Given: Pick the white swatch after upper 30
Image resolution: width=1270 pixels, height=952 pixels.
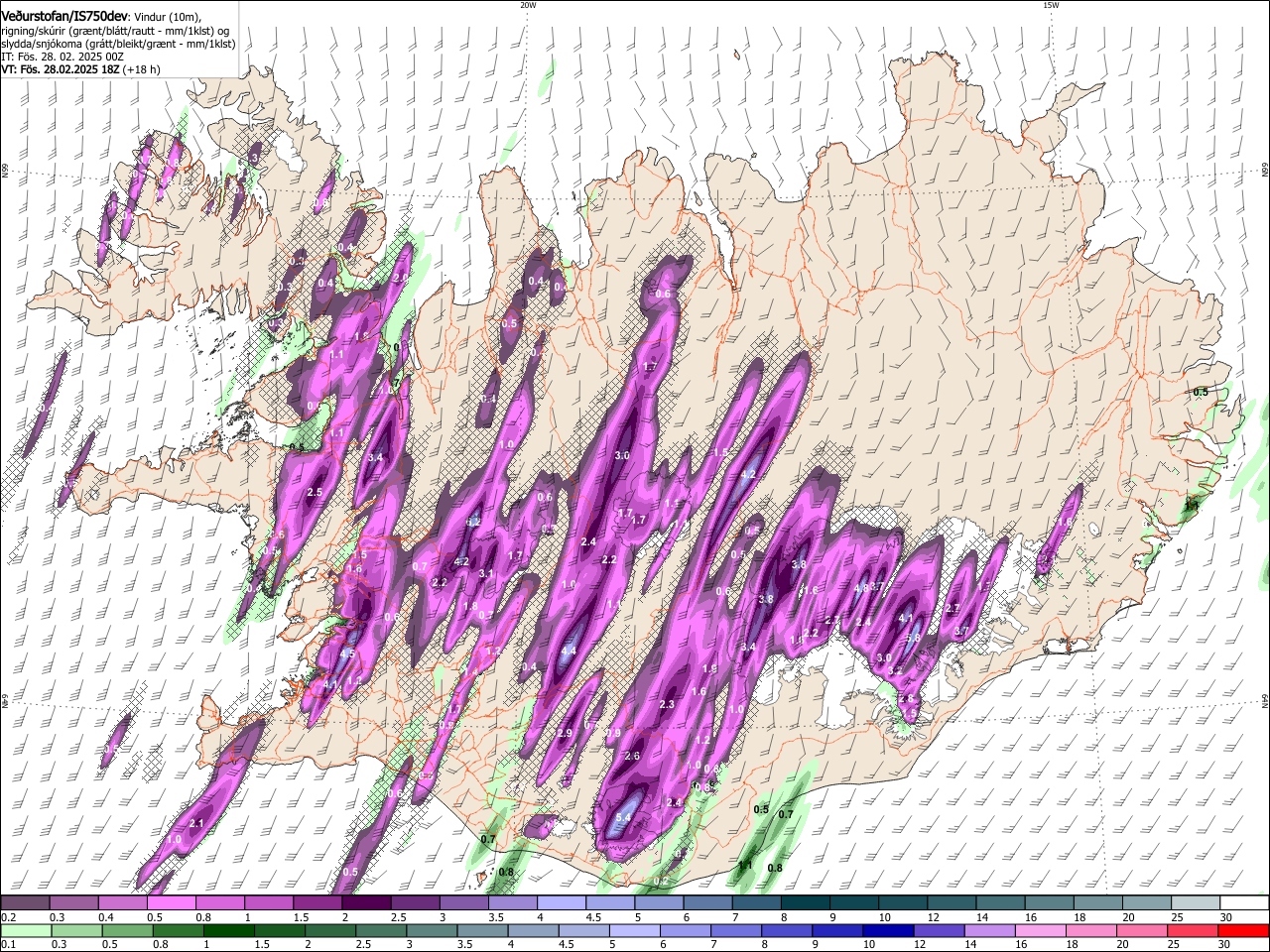Looking at the screenshot, I should click(x=1244, y=903).
